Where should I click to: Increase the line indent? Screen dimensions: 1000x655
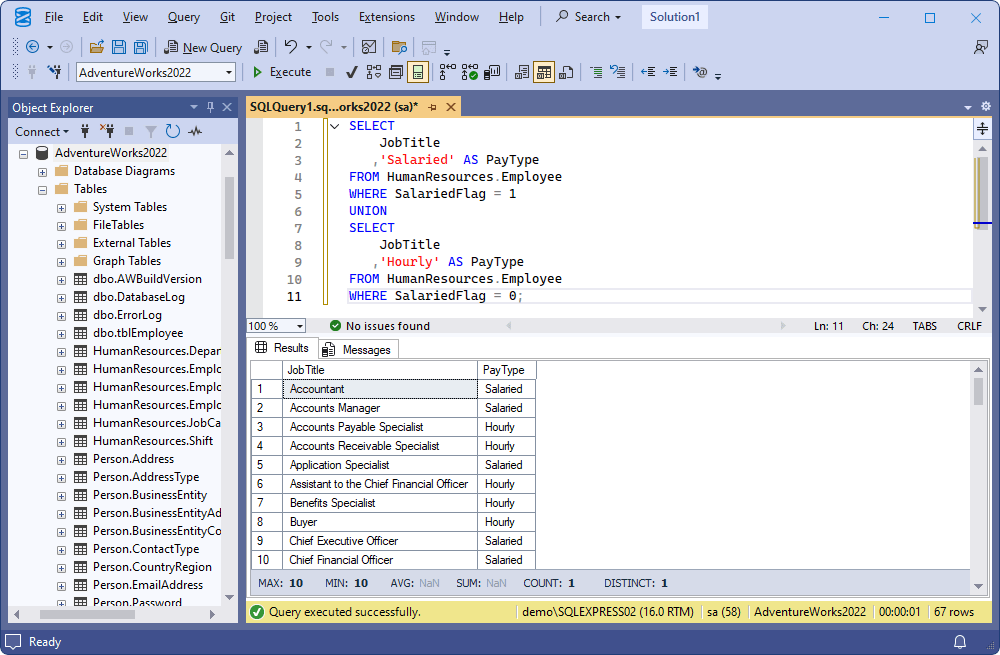pyautogui.click(x=670, y=72)
